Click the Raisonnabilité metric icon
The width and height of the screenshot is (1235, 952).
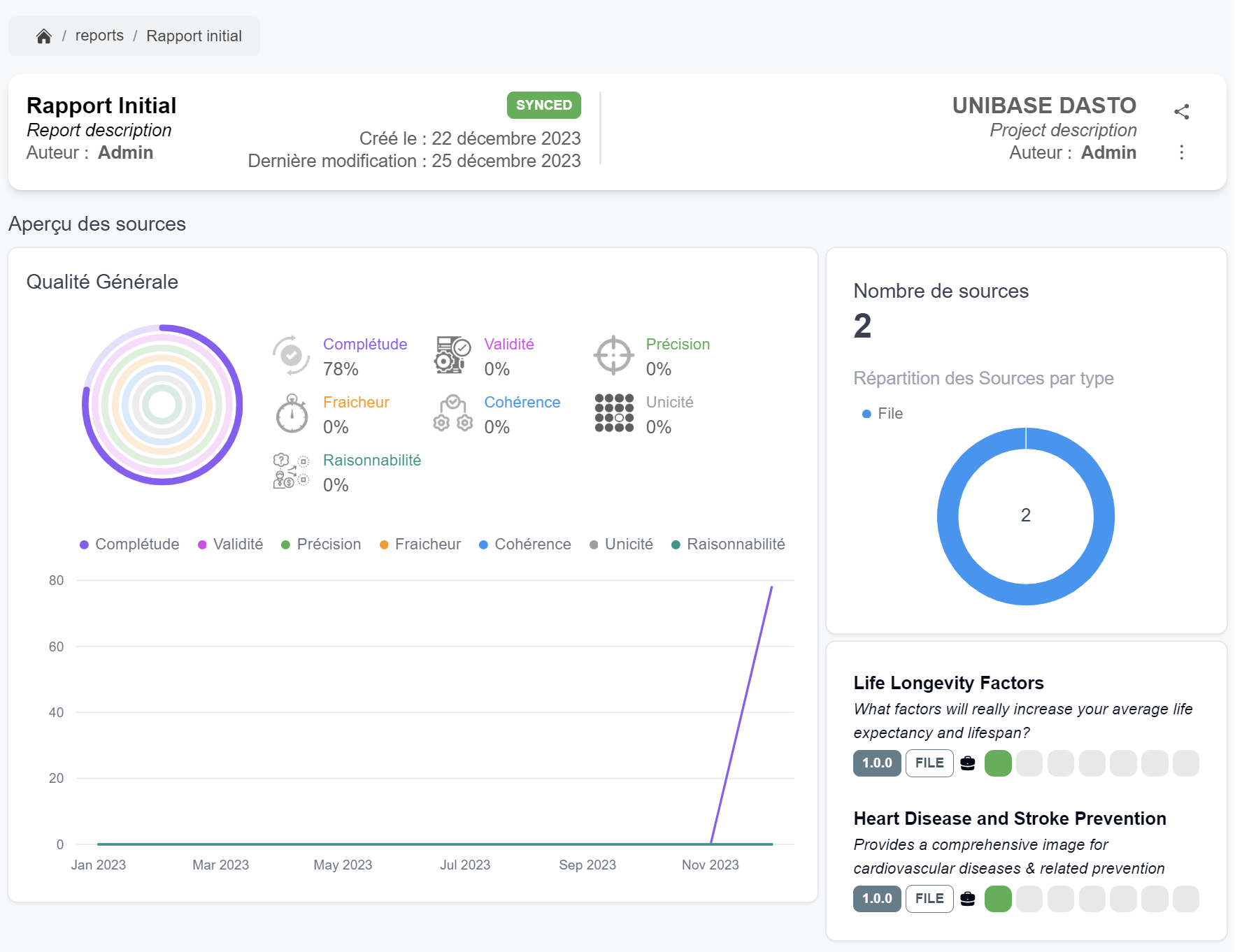tap(291, 471)
